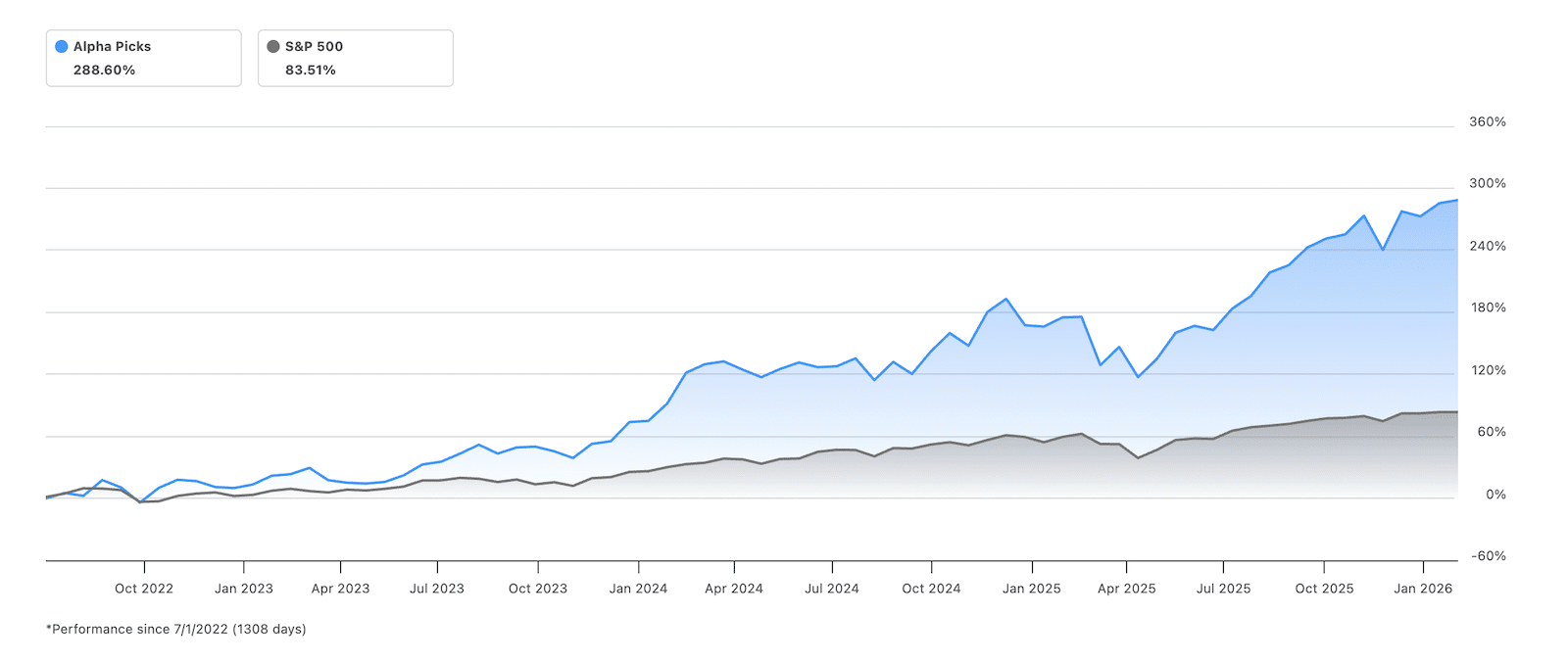Click the Apr 2023 axis tick label
Screen dimensions: 1568x663
pos(340,589)
